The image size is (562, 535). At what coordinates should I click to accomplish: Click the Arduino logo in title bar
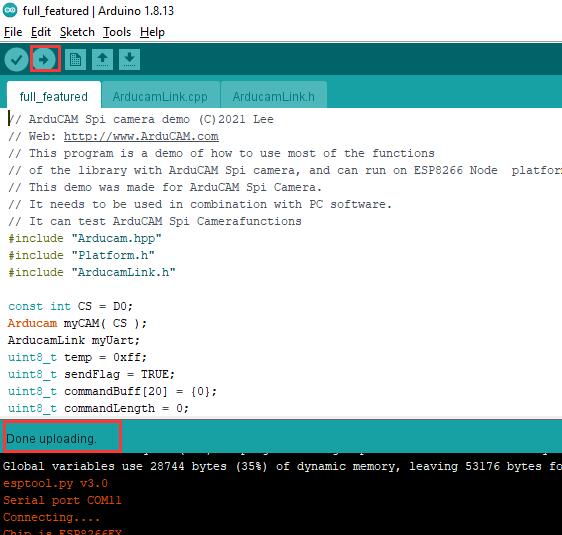pyautogui.click(x=10, y=10)
